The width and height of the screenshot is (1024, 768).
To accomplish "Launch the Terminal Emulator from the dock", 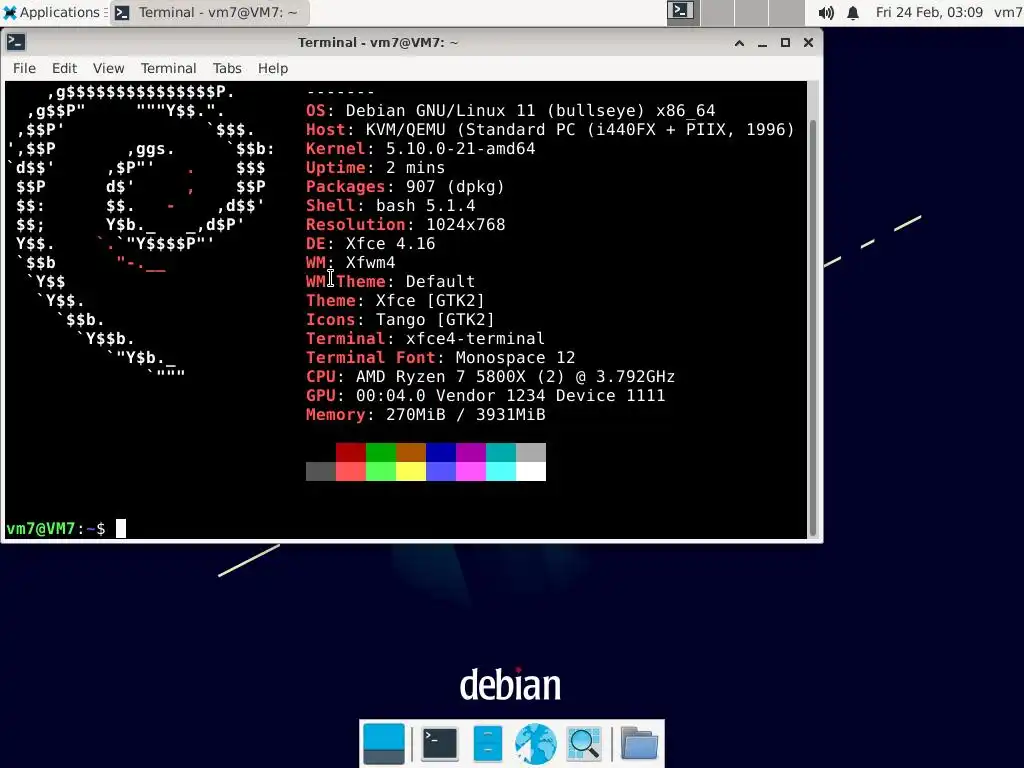I will tap(440, 743).
